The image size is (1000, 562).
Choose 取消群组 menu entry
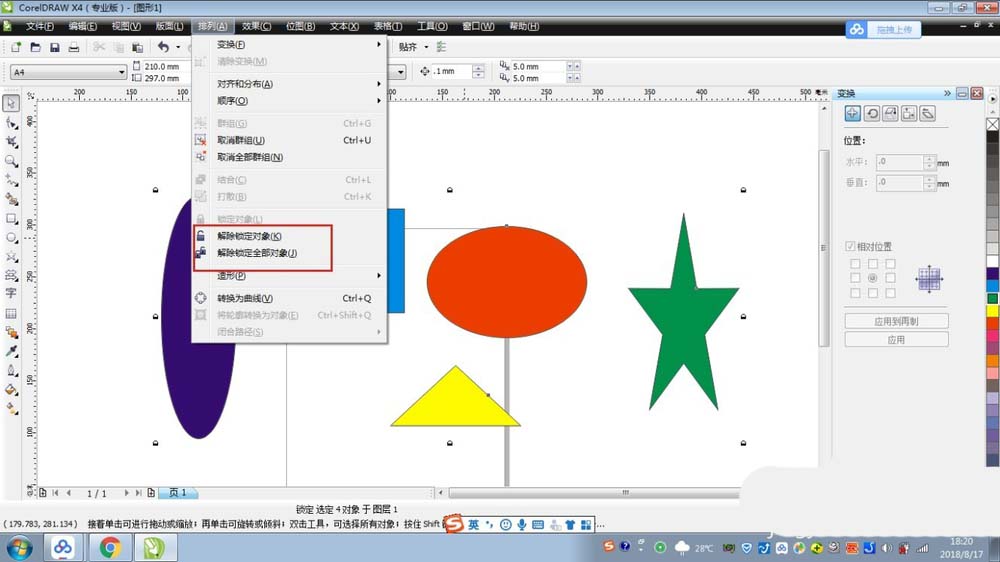289,140
